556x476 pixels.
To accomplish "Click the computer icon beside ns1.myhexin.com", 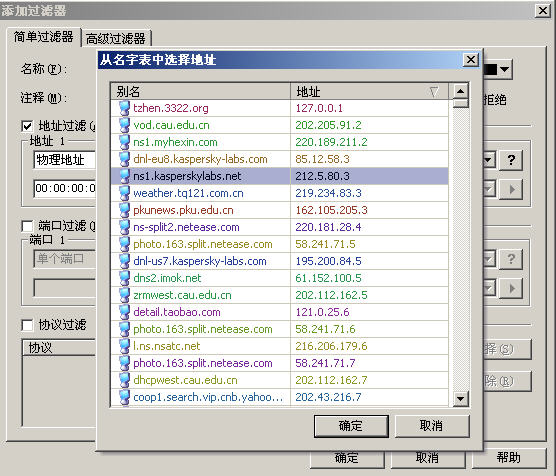I will pos(124,142).
